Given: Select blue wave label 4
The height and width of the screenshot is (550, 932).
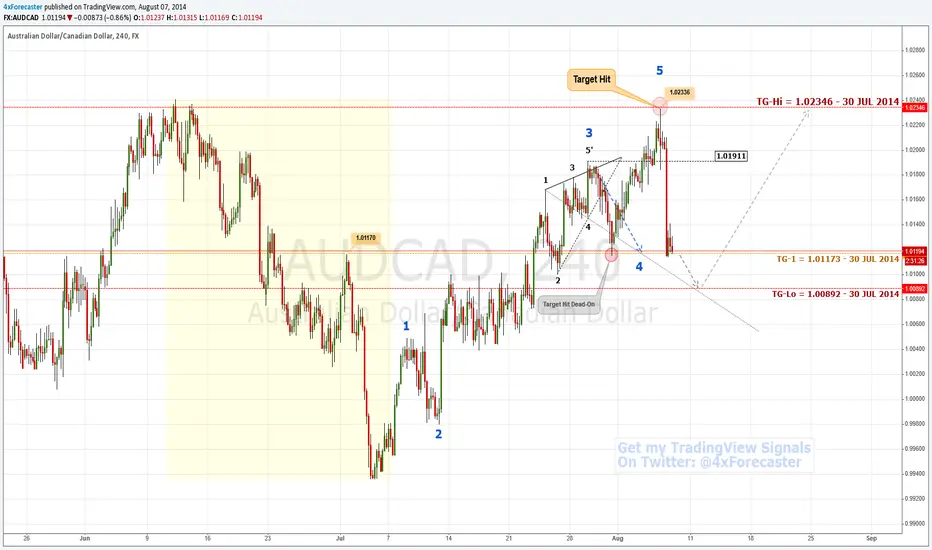Looking at the screenshot, I should (x=639, y=267).
